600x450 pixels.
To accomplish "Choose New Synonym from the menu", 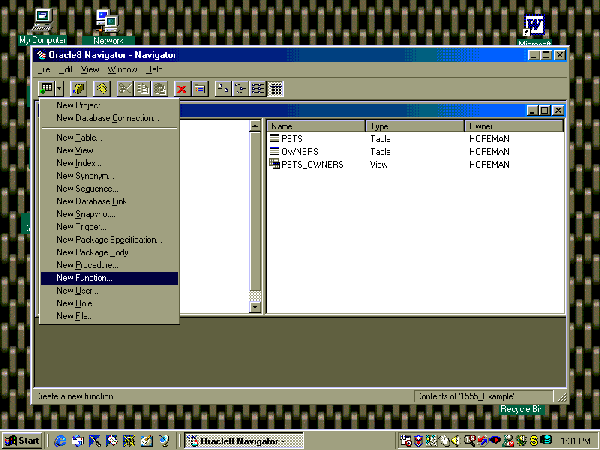I will tap(109, 176).
